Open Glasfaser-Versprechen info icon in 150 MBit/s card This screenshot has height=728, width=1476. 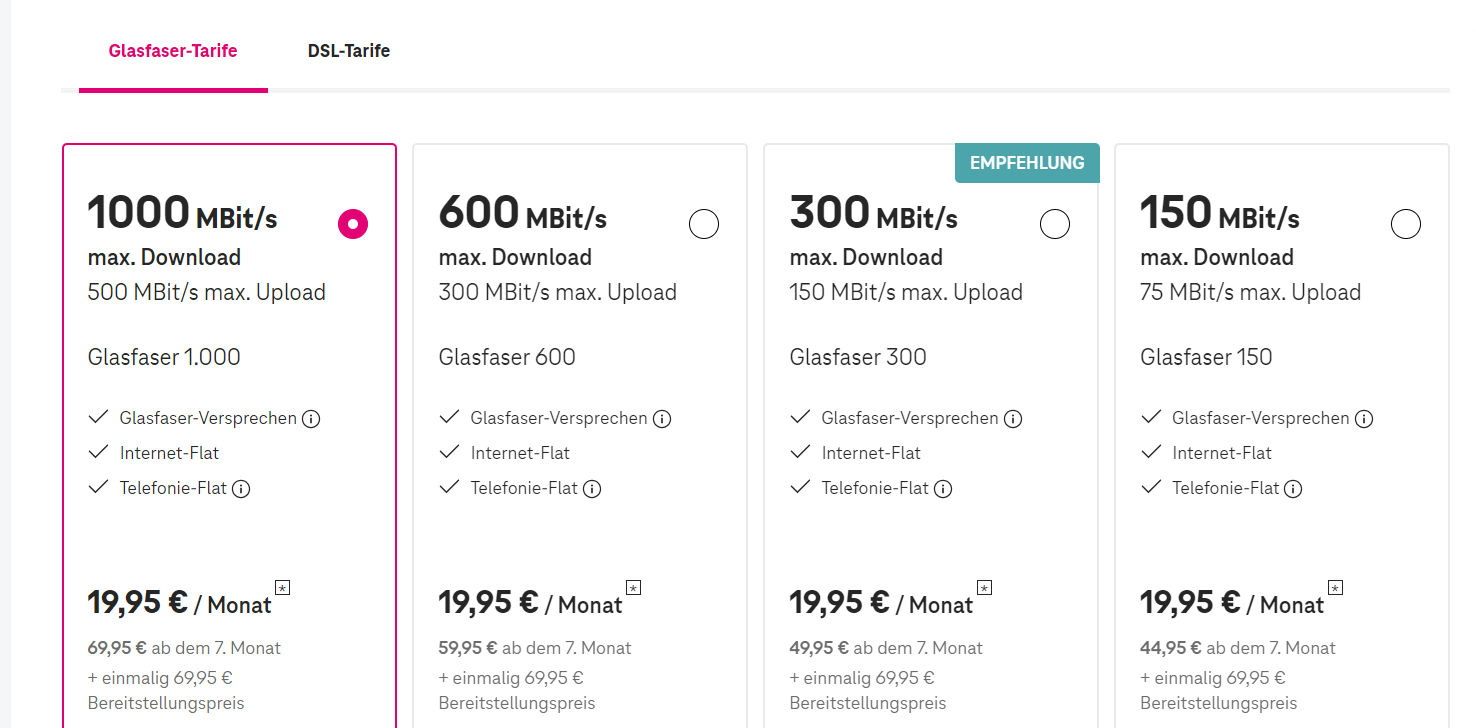click(x=1364, y=419)
